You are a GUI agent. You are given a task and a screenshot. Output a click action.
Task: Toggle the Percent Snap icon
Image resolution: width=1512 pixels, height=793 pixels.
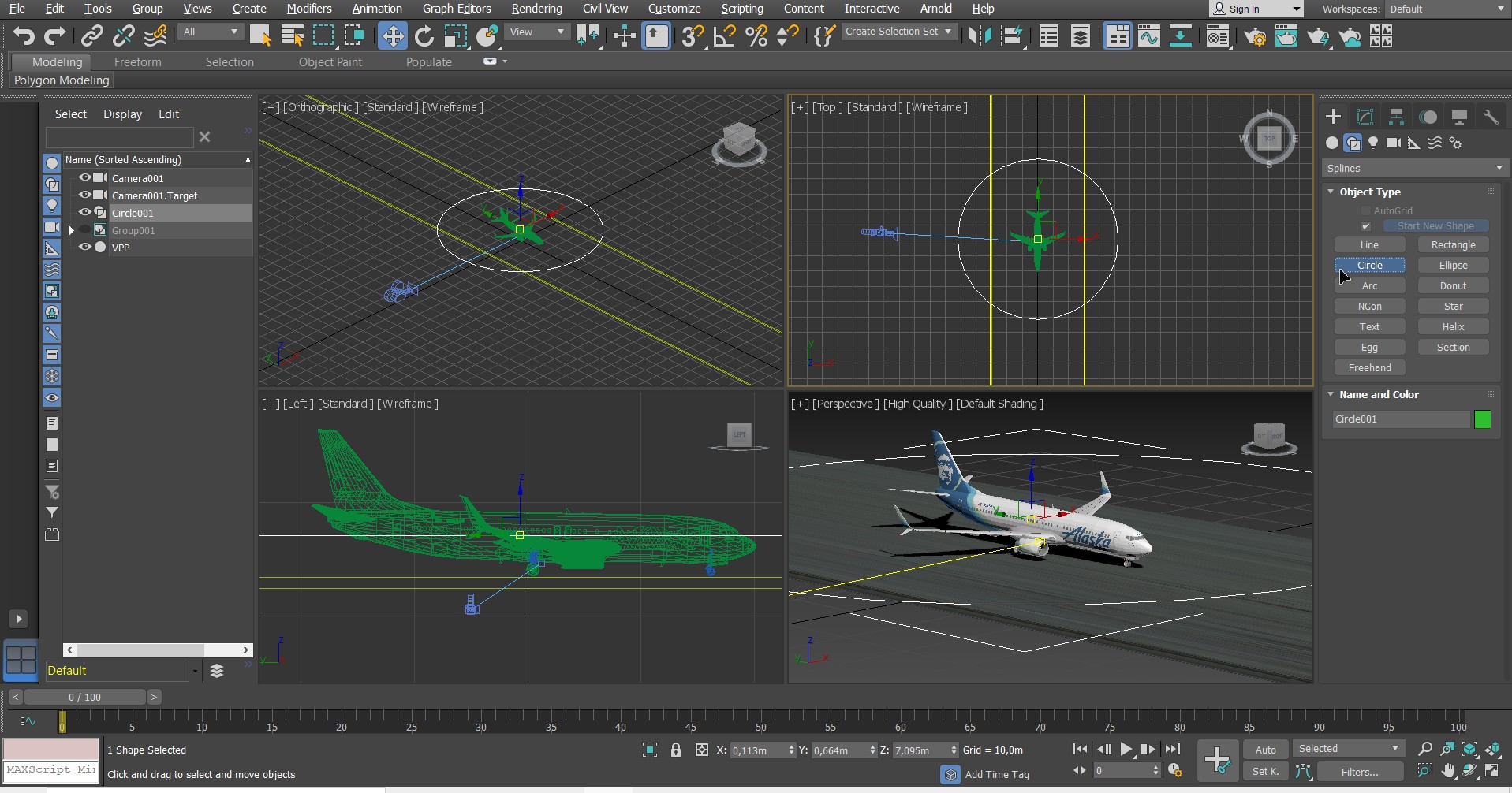click(756, 36)
